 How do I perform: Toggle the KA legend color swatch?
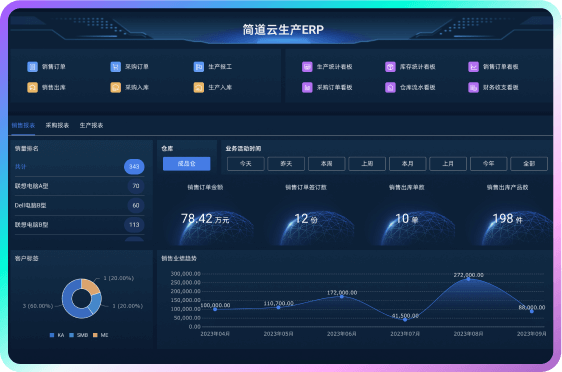click(x=52, y=335)
